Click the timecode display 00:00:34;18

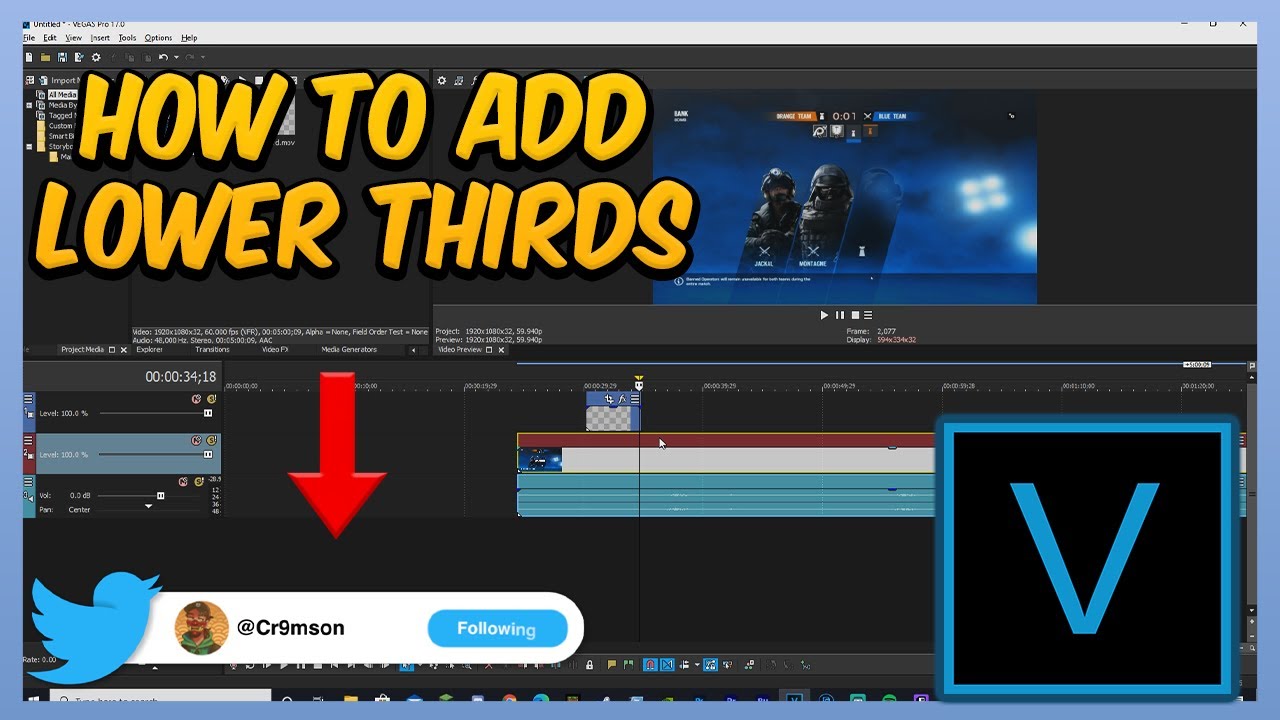point(180,377)
